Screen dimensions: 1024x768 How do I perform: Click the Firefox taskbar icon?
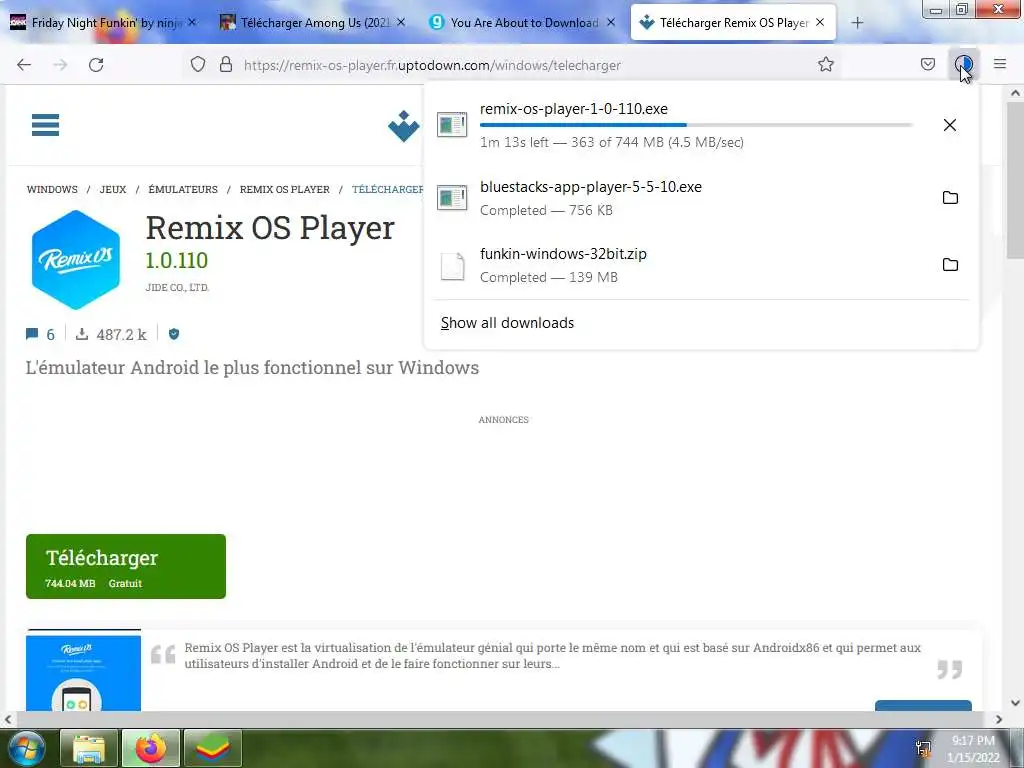pos(151,748)
